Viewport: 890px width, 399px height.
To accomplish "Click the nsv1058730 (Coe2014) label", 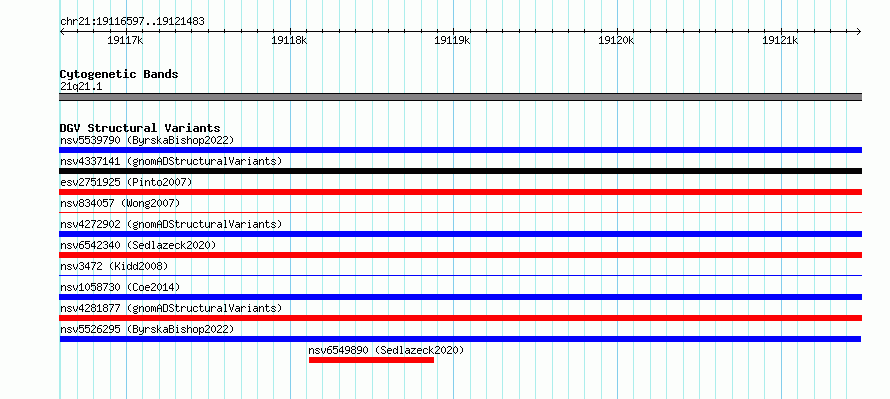I will (x=120, y=287).
